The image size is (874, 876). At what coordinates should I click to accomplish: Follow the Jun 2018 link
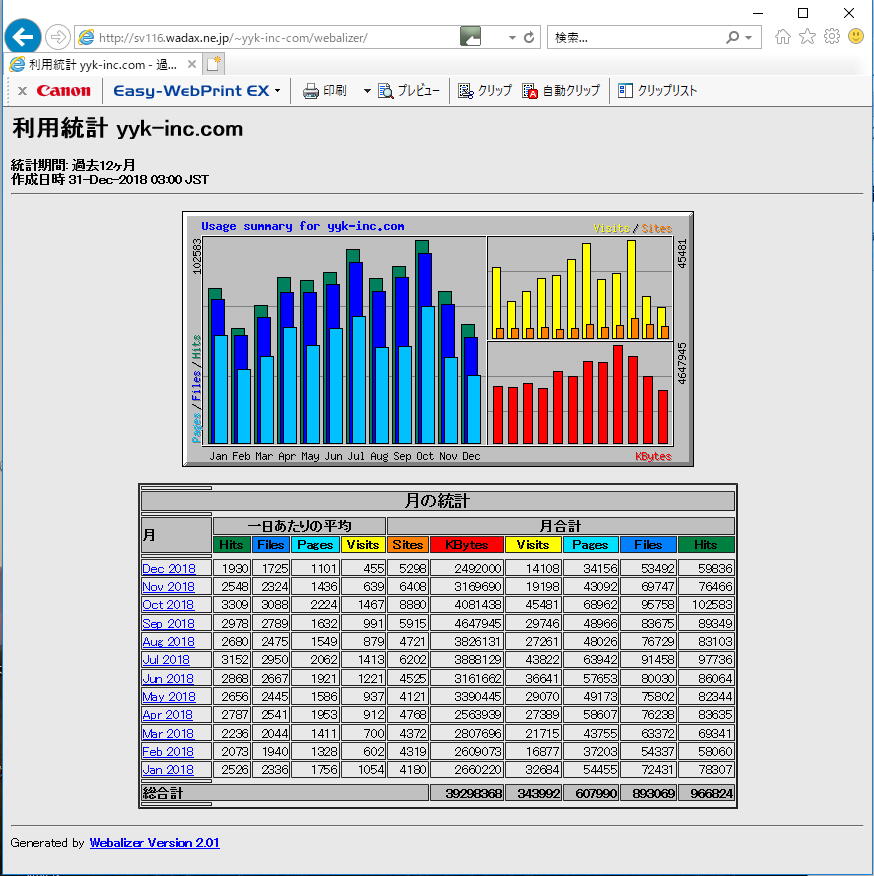(168, 678)
